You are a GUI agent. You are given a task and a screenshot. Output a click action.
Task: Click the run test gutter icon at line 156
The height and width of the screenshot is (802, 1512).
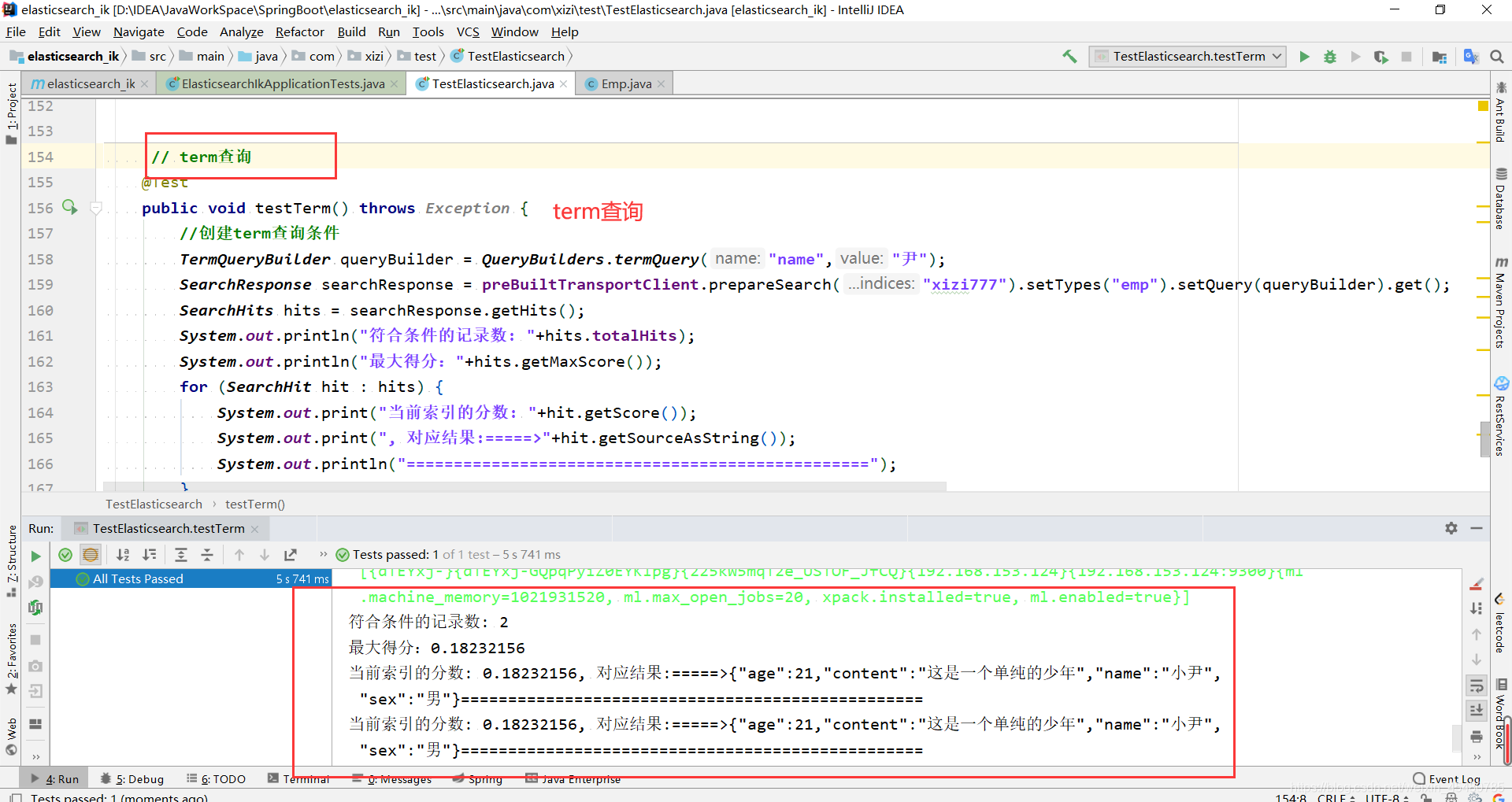coord(70,207)
